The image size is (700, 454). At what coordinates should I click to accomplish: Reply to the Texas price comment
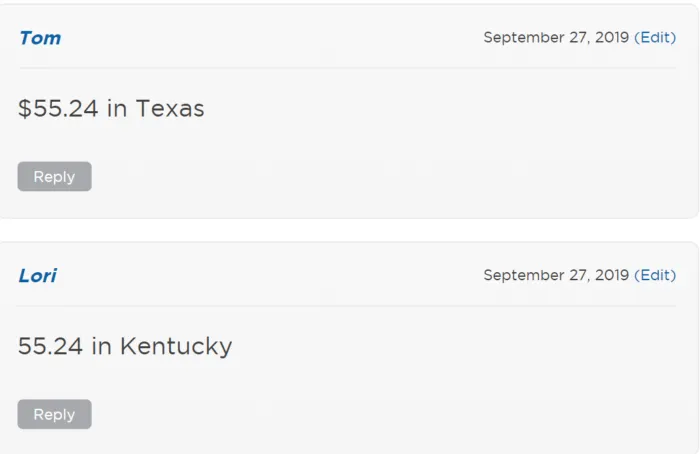54,177
